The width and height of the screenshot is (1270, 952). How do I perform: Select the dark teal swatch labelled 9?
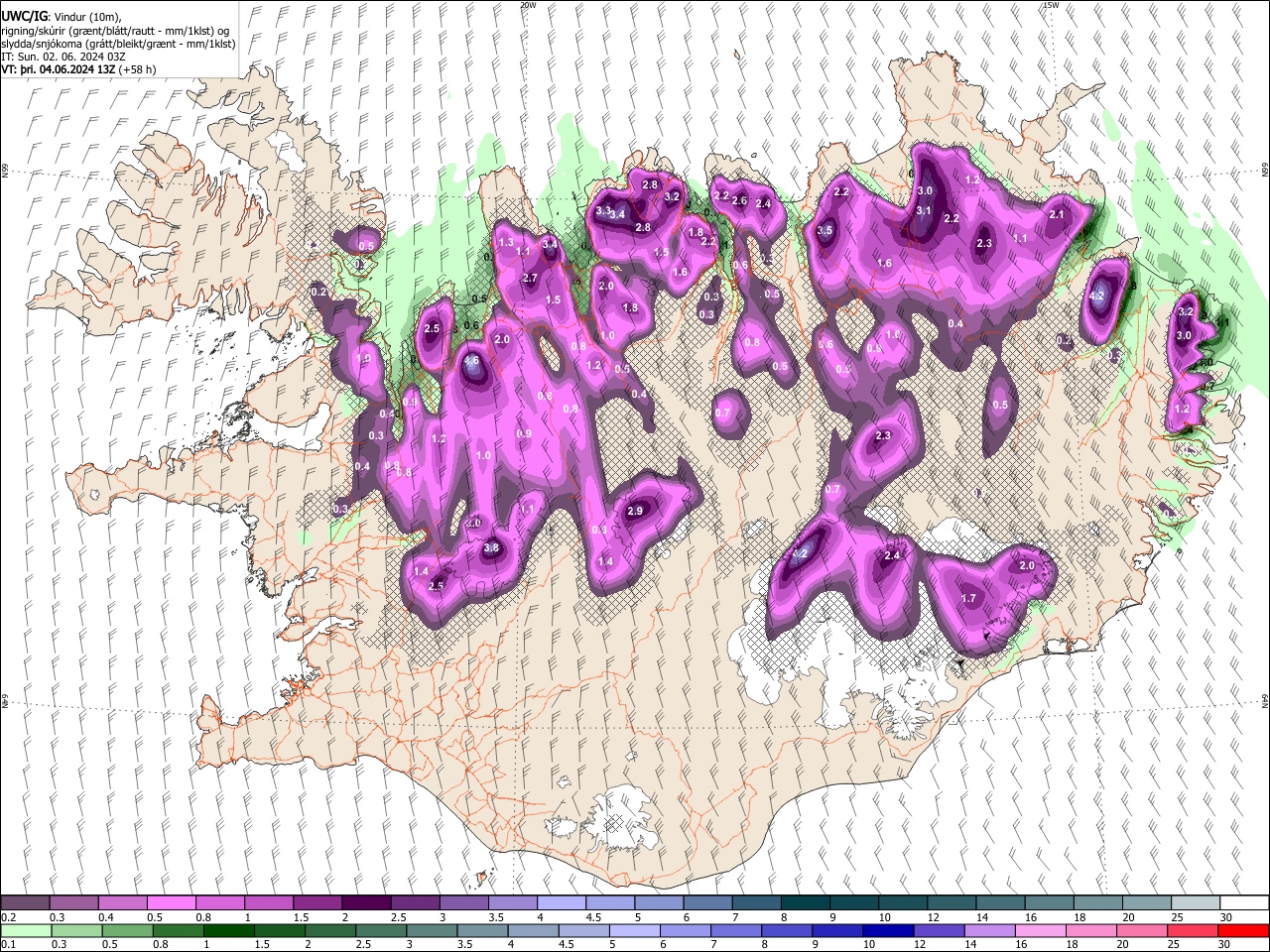pos(806,903)
